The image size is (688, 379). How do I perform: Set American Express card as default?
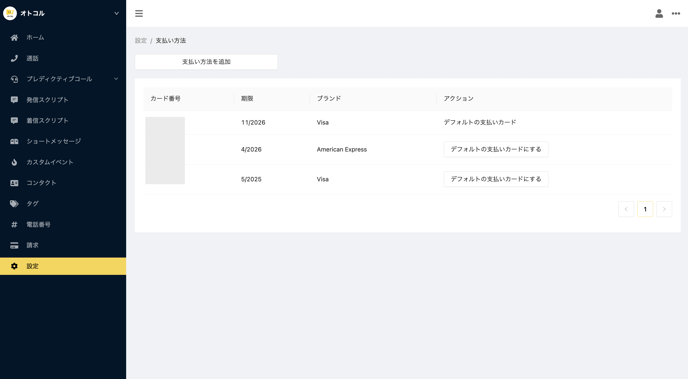tap(496, 150)
